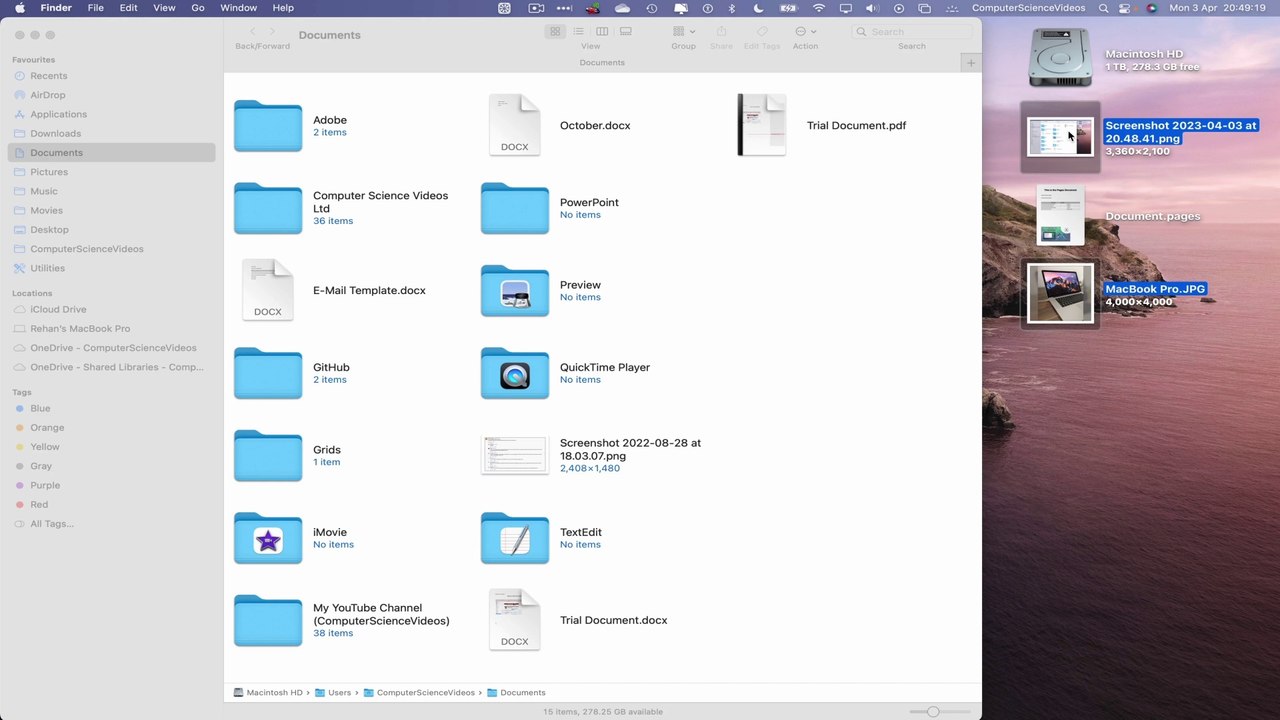
Task: Go back with the Back arrow
Action: (x=252, y=32)
